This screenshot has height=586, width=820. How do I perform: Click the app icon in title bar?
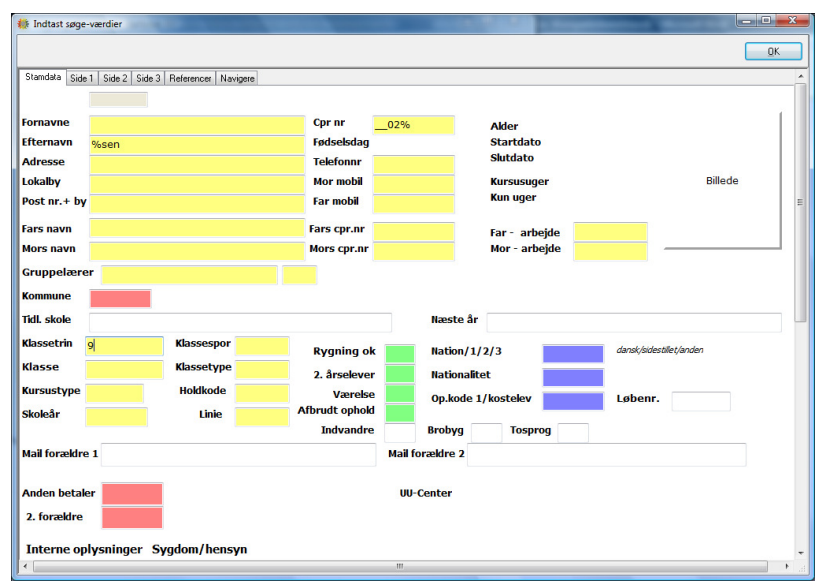point(23,24)
